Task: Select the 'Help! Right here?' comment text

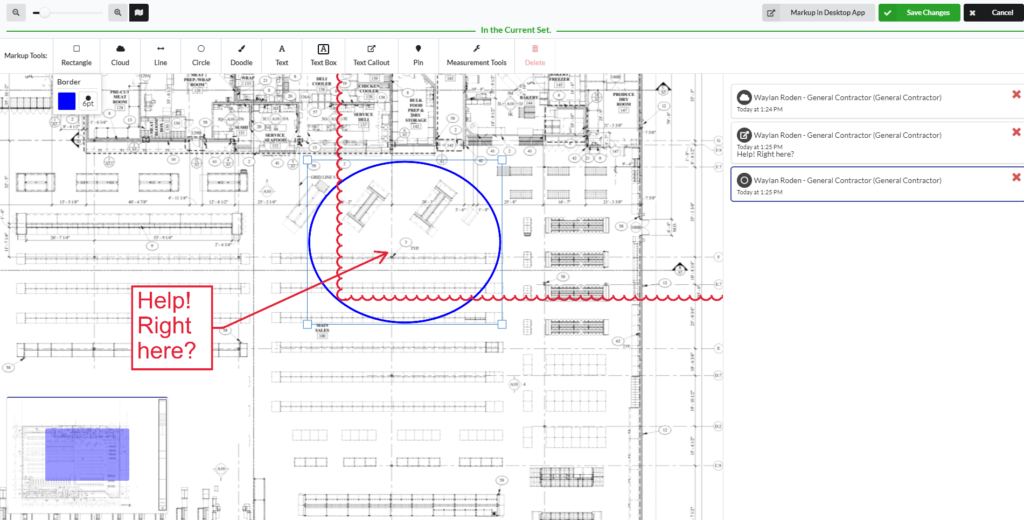Action: tap(765, 155)
